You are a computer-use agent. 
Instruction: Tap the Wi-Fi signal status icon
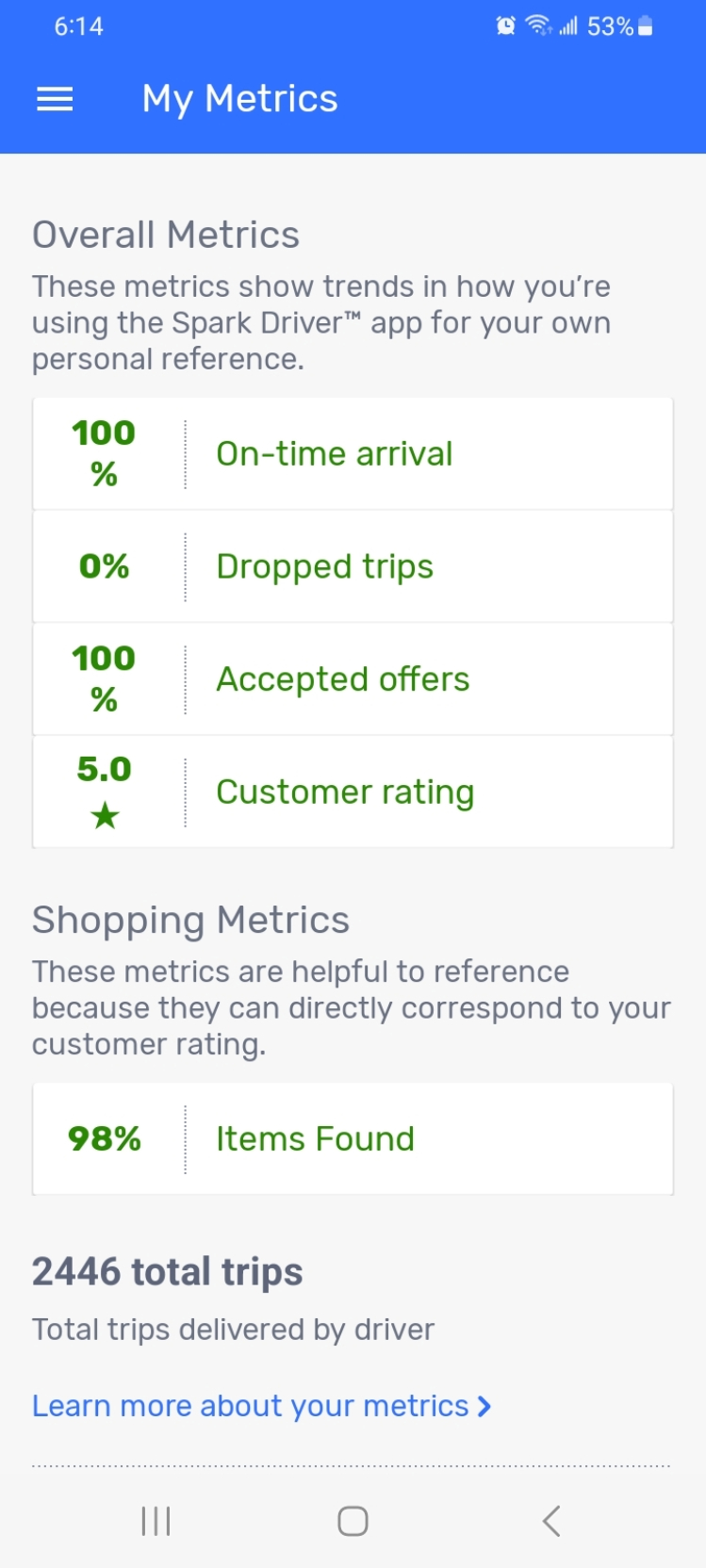point(538,26)
